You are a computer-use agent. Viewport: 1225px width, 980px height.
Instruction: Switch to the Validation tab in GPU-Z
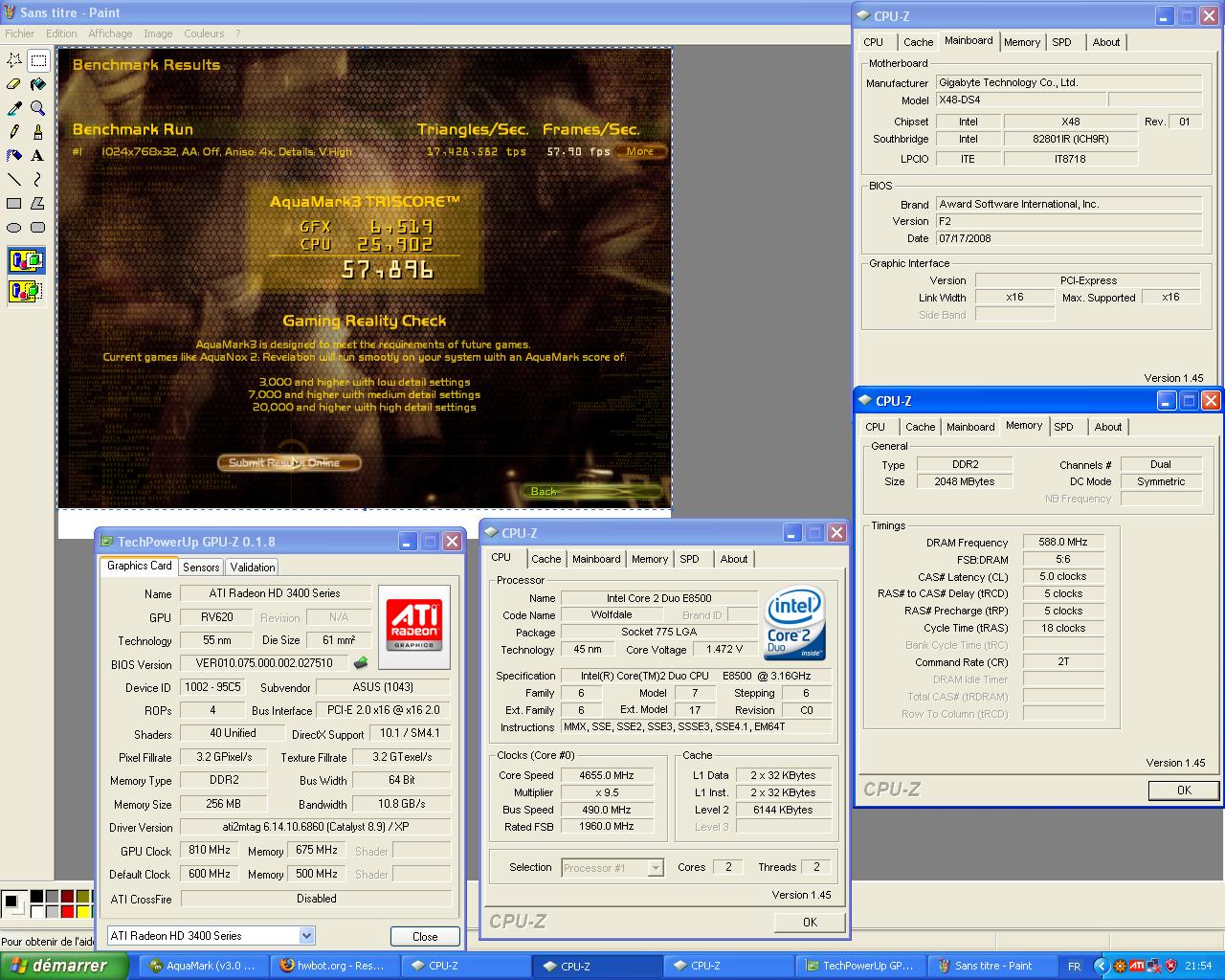pyautogui.click(x=253, y=568)
